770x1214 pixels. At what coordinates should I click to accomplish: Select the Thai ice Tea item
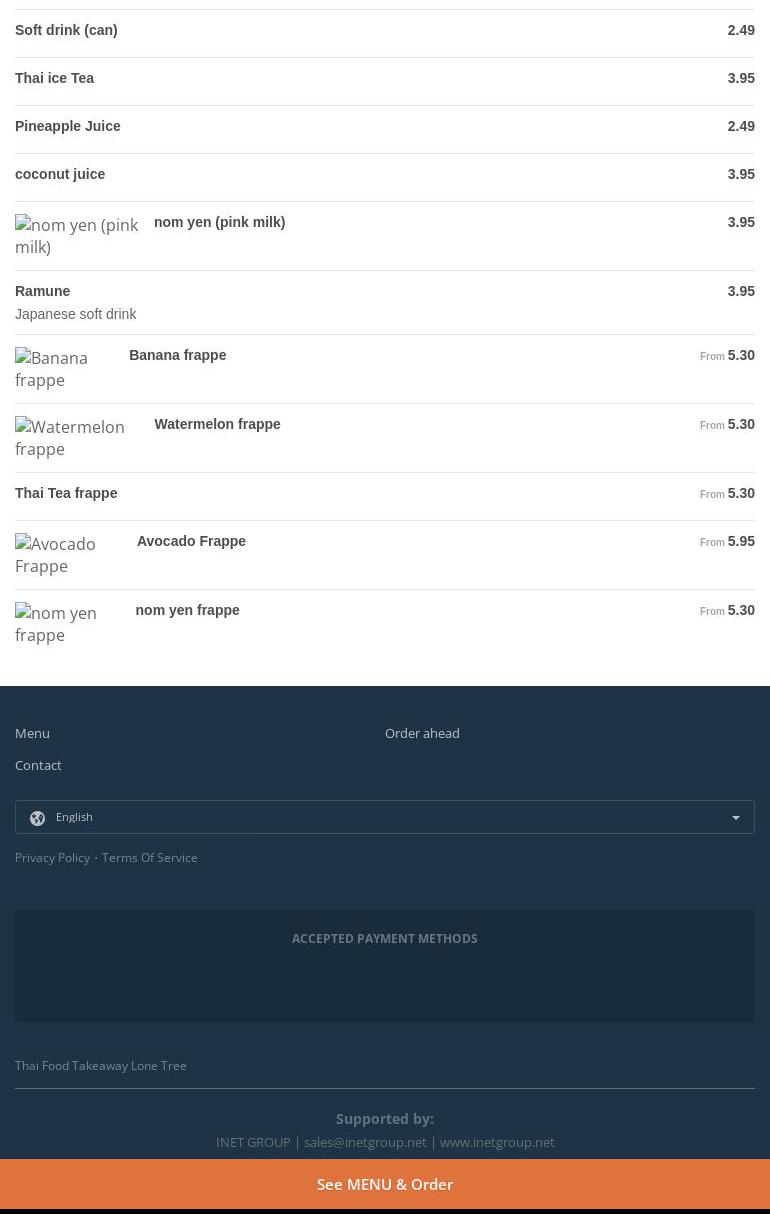55,78
